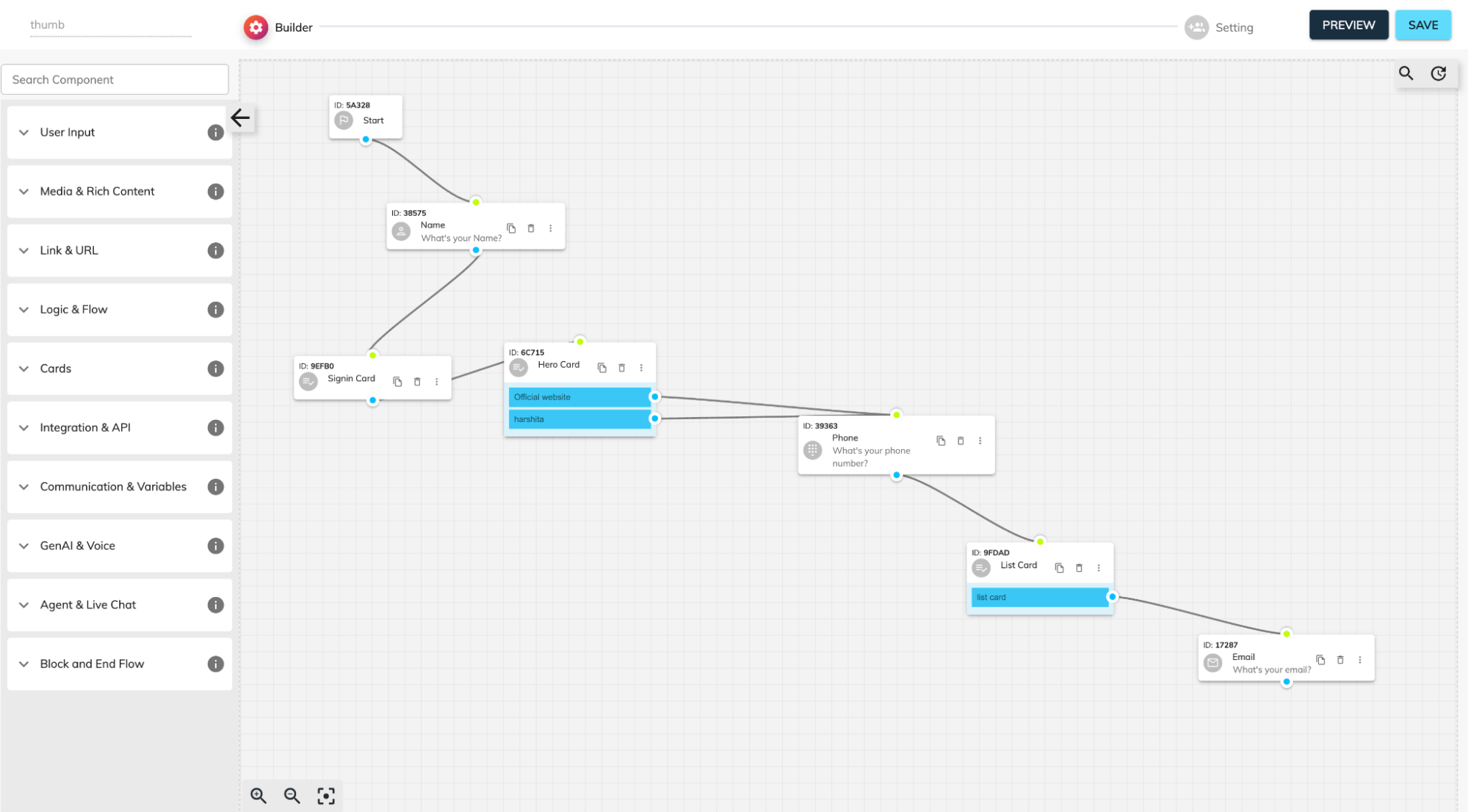Duplicate the Phone node
Image resolution: width=1468 pixels, height=812 pixels.
pyautogui.click(x=941, y=441)
